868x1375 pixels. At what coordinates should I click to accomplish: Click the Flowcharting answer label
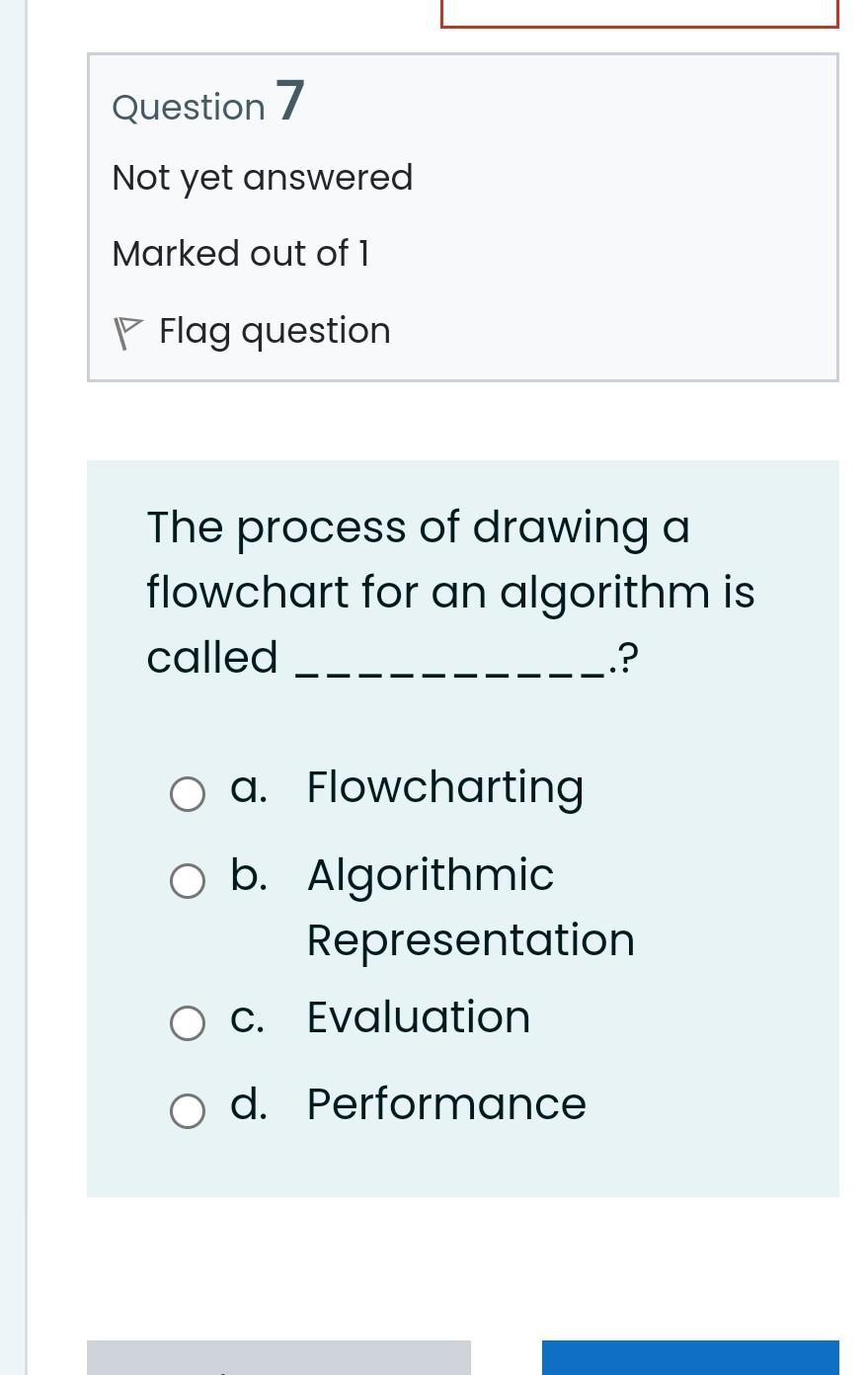pos(445,788)
